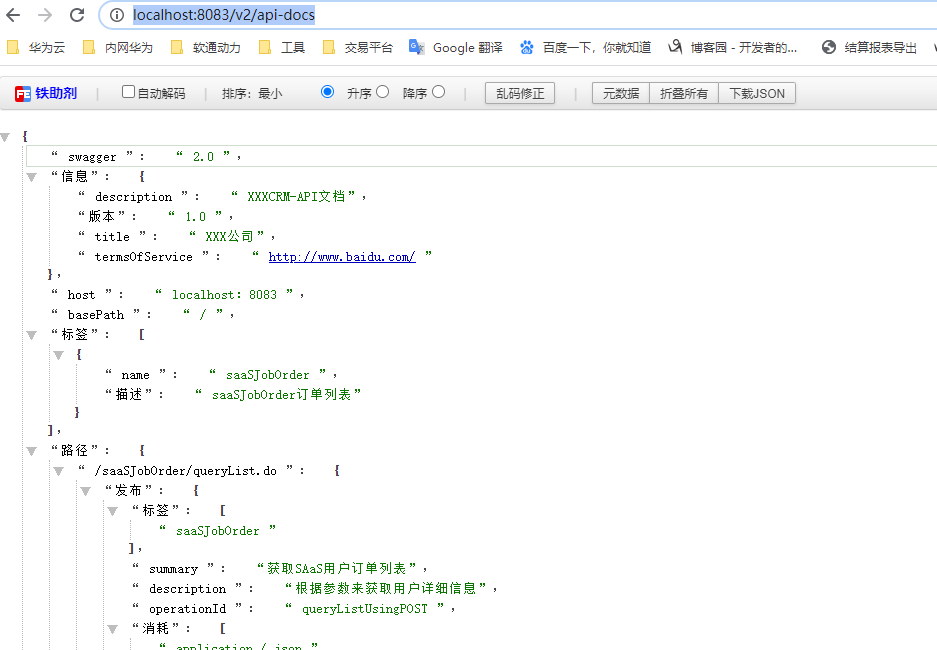Click the page reload icon
The height and width of the screenshot is (650, 937).
[x=76, y=15]
